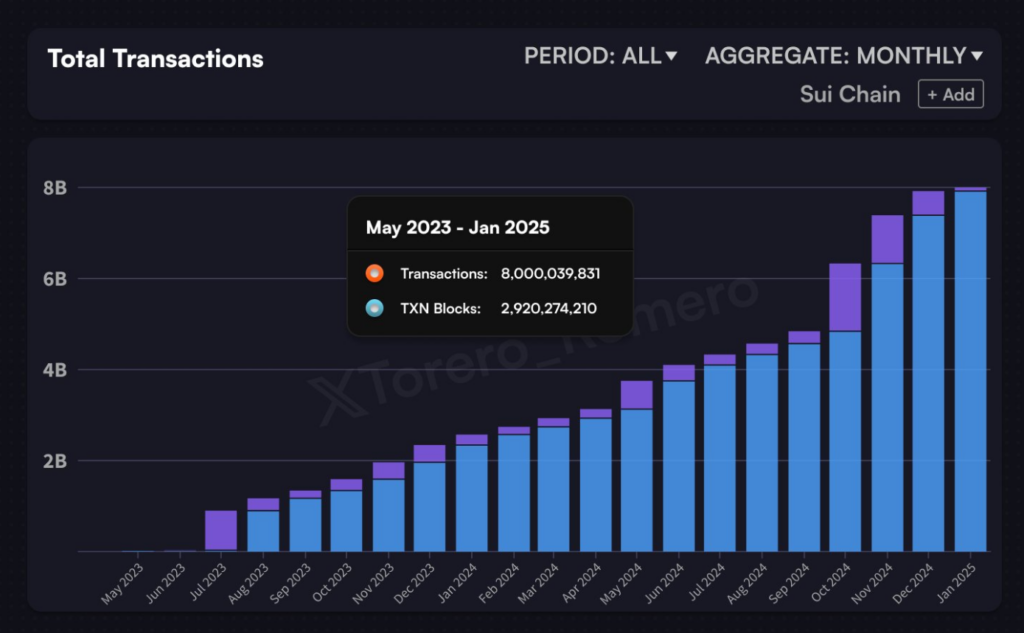The width and height of the screenshot is (1024, 633).
Task: Click the Jul 2023 purple bar
Action: pos(221,530)
